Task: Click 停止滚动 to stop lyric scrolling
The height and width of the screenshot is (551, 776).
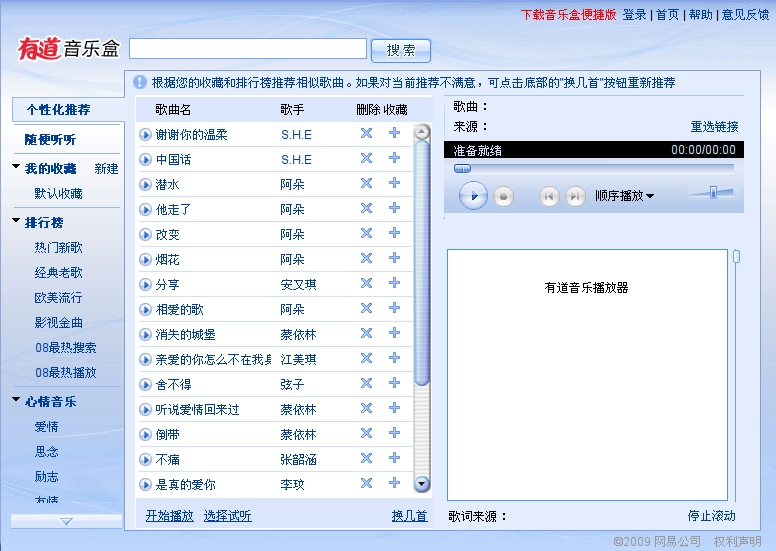Action: 712,516
